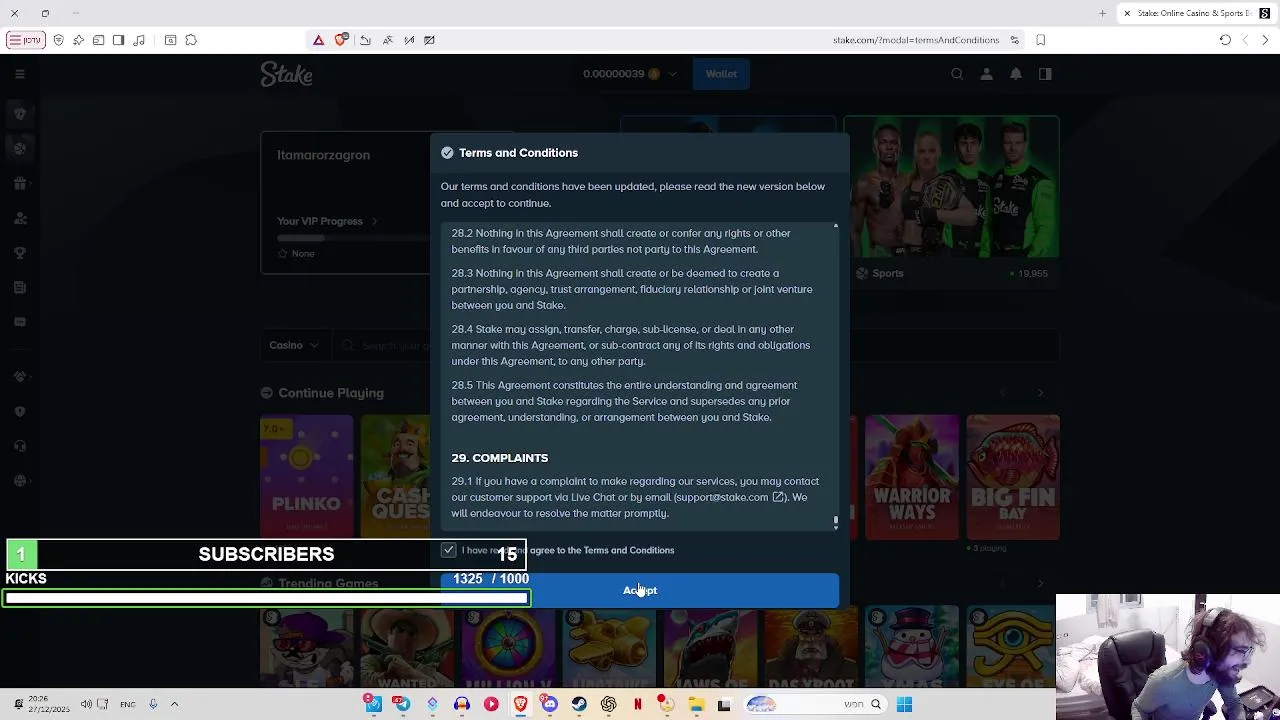Image resolution: width=1280 pixels, height=720 pixels.
Task: Click the Windows Start button
Action: tap(904, 704)
